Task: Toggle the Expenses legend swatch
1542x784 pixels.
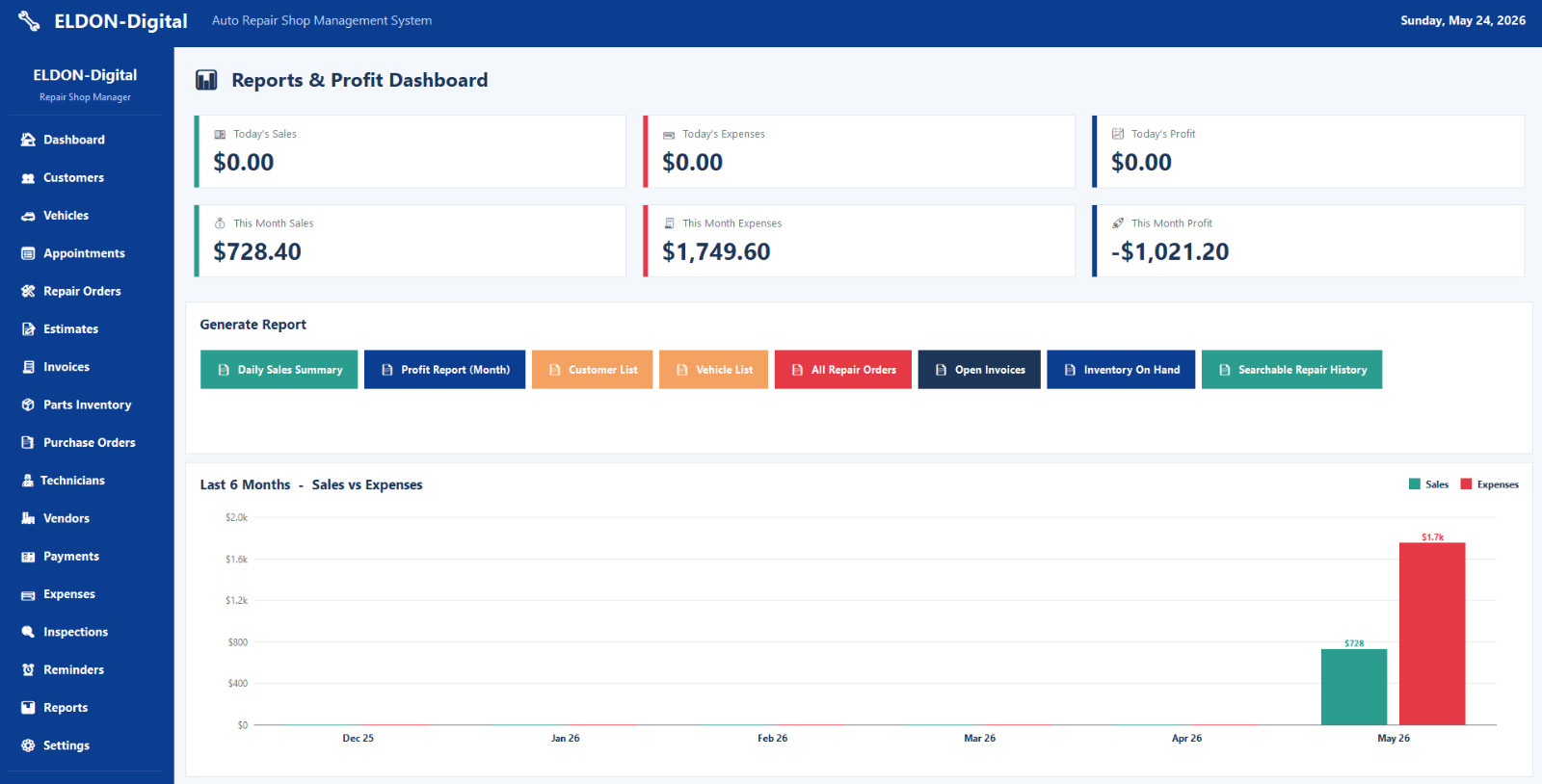Action: pos(1466,484)
